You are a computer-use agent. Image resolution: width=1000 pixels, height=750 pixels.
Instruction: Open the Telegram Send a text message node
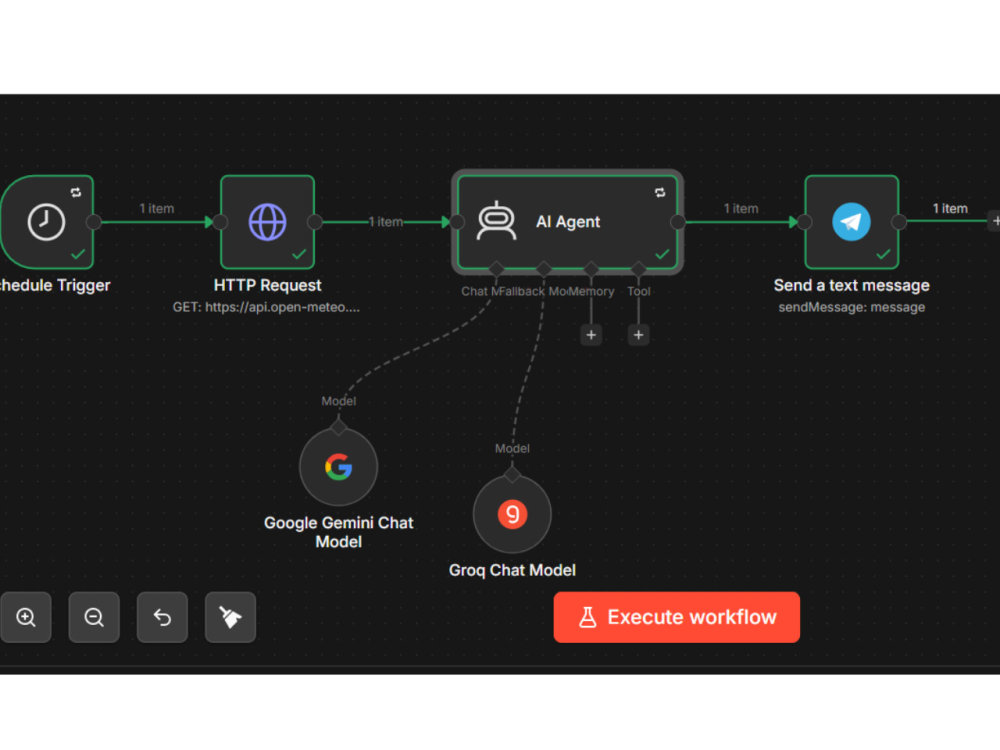[x=851, y=222]
